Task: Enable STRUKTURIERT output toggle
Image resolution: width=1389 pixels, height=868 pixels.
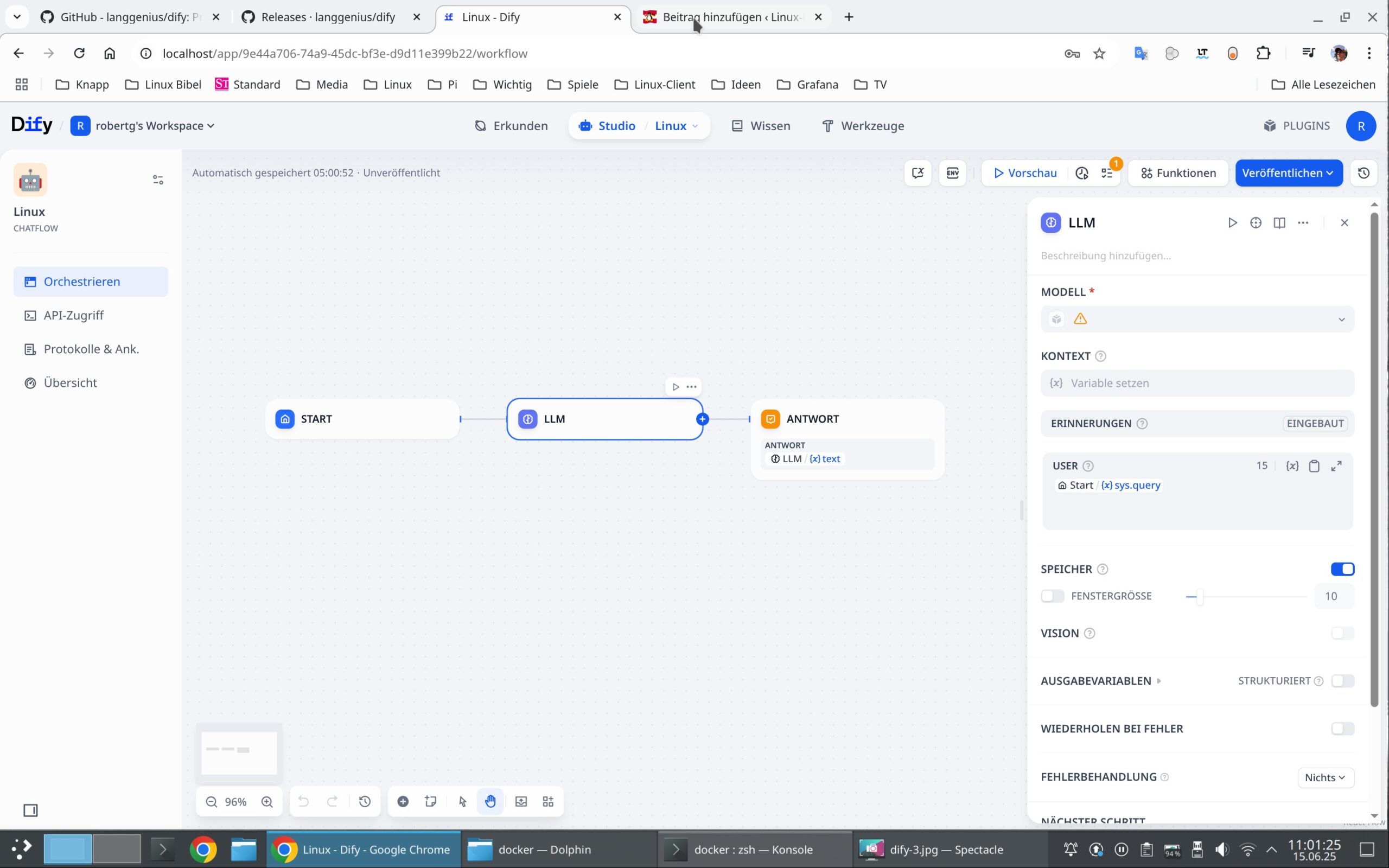Action: coord(1342,680)
